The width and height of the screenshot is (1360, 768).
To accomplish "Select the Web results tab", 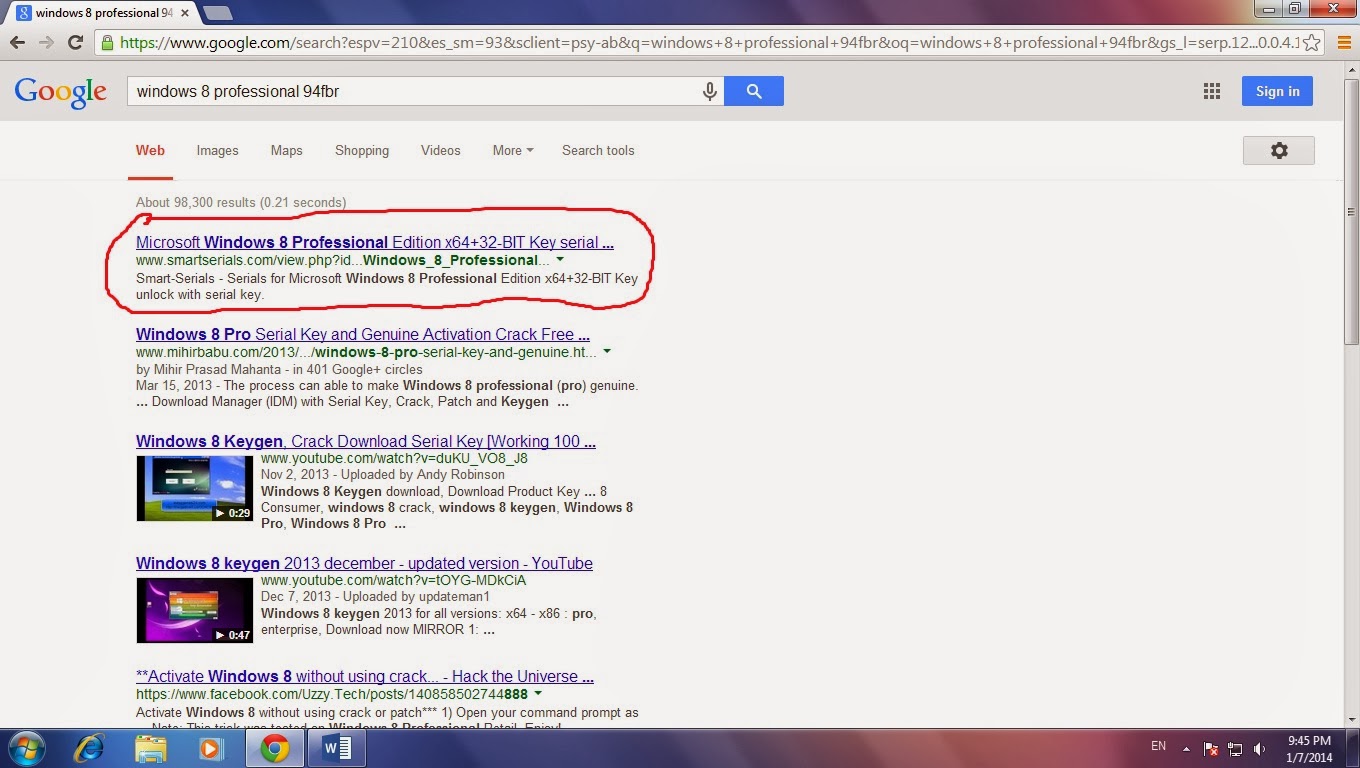I will tap(150, 150).
